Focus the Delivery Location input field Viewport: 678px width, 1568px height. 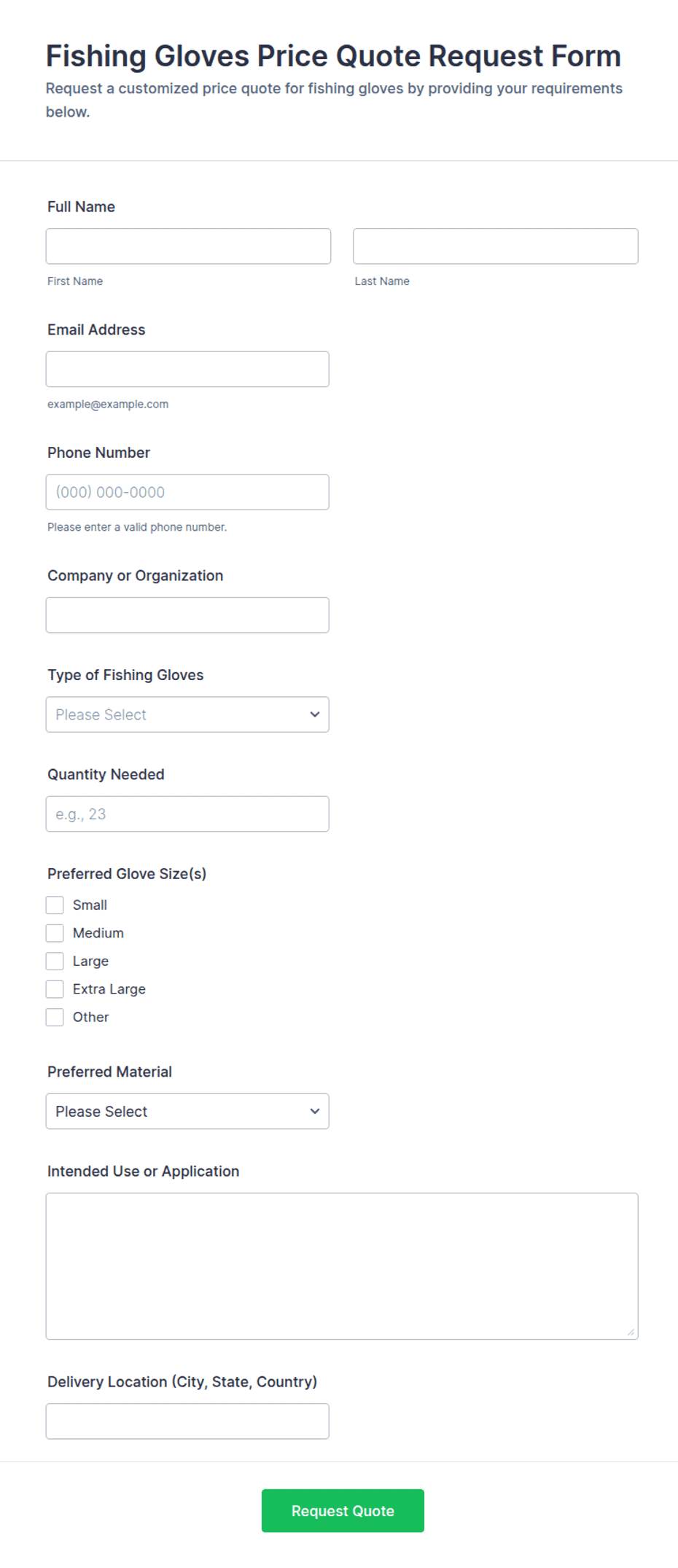pyautogui.click(x=187, y=1421)
